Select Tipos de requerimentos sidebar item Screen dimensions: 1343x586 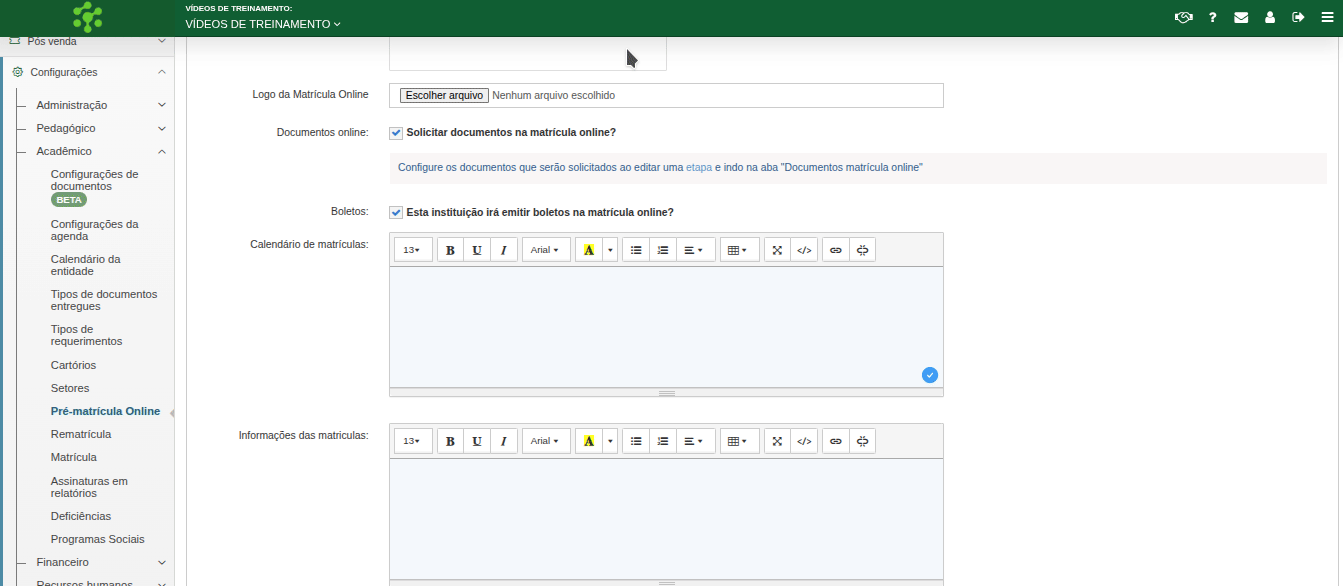[x=86, y=335]
